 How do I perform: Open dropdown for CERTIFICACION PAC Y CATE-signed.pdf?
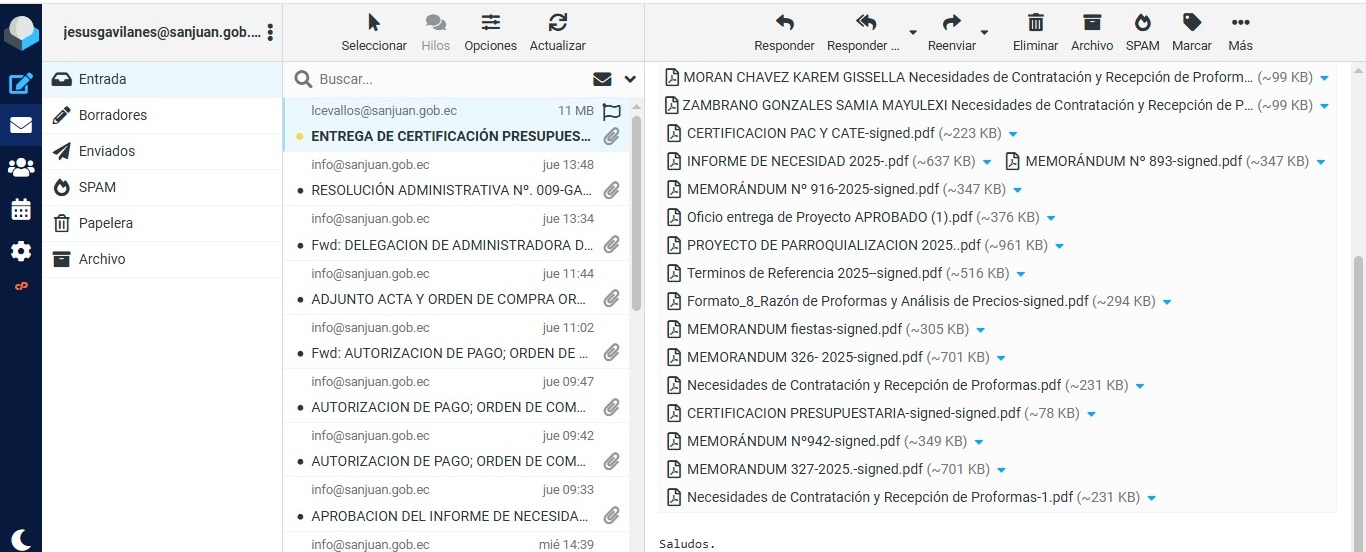tap(1012, 134)
